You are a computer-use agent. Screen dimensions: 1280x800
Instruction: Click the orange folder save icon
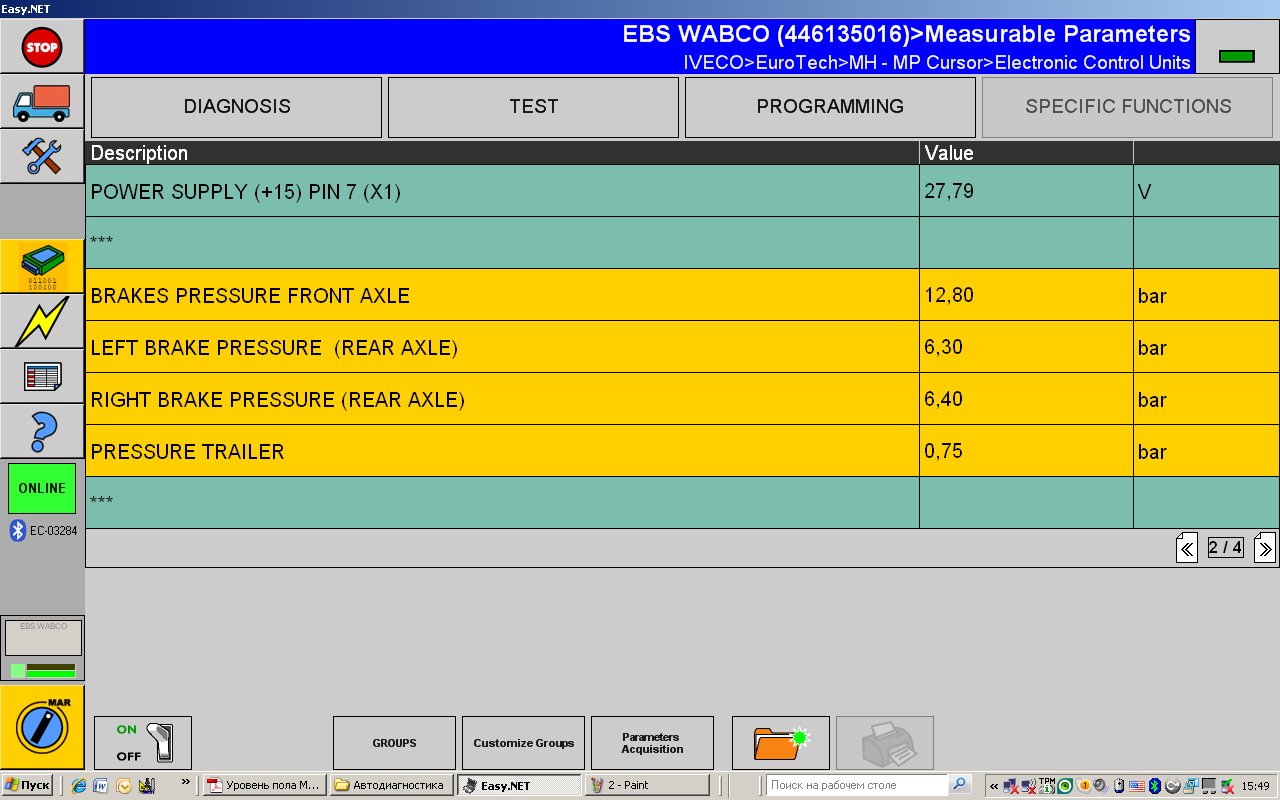pyautogui.click(x=781, y=743)
